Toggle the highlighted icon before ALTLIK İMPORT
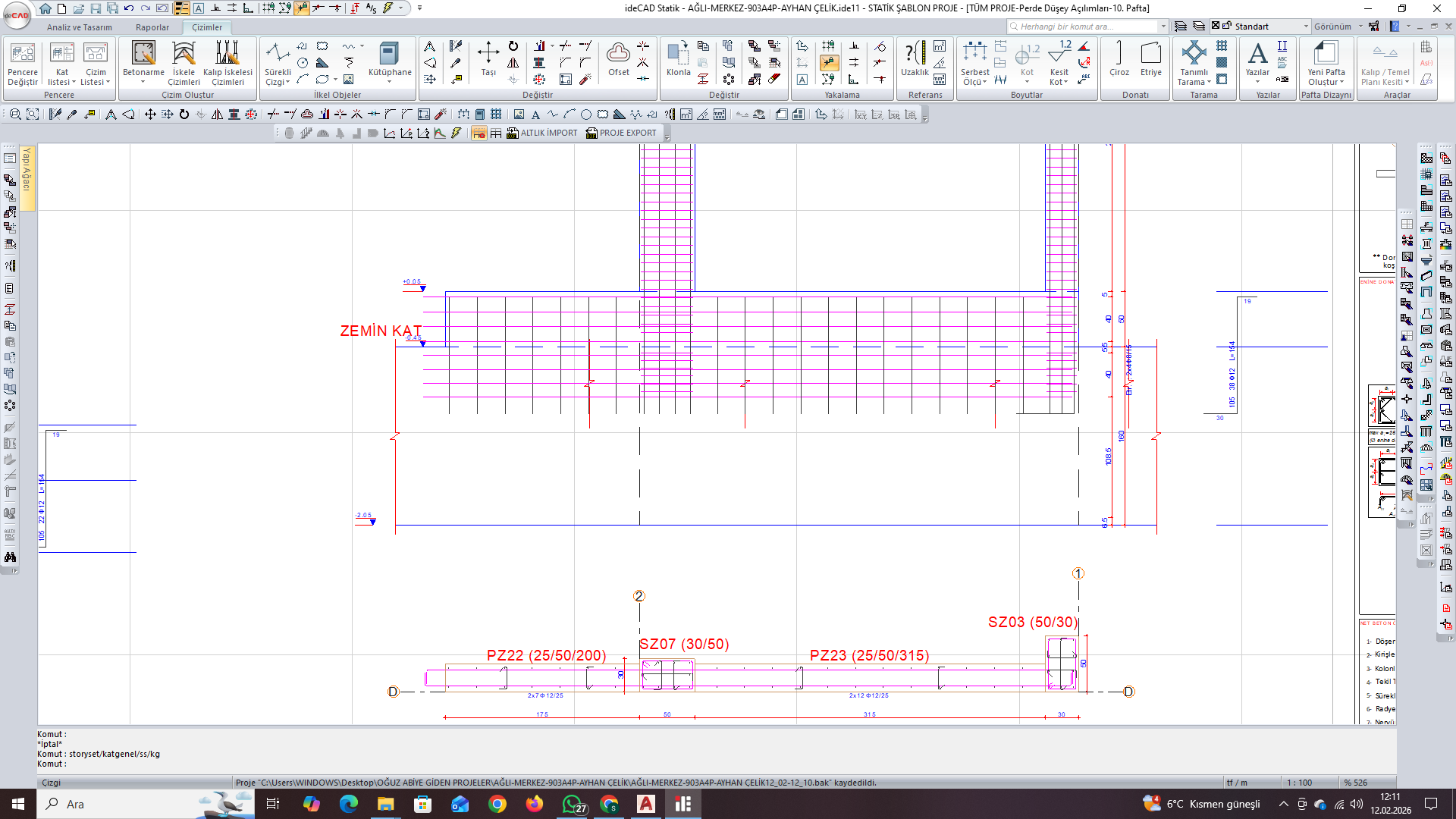The height and width of the screenshot is (819, 1456). 479,133
